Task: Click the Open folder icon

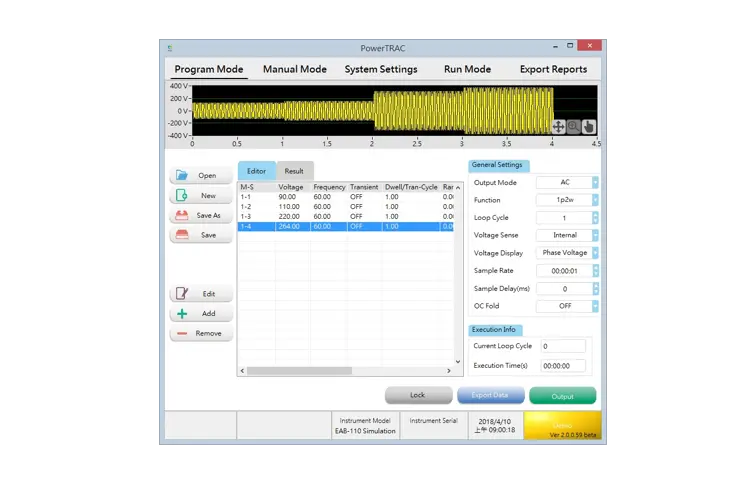Action: pyautogui.click(x=182, y=175)
